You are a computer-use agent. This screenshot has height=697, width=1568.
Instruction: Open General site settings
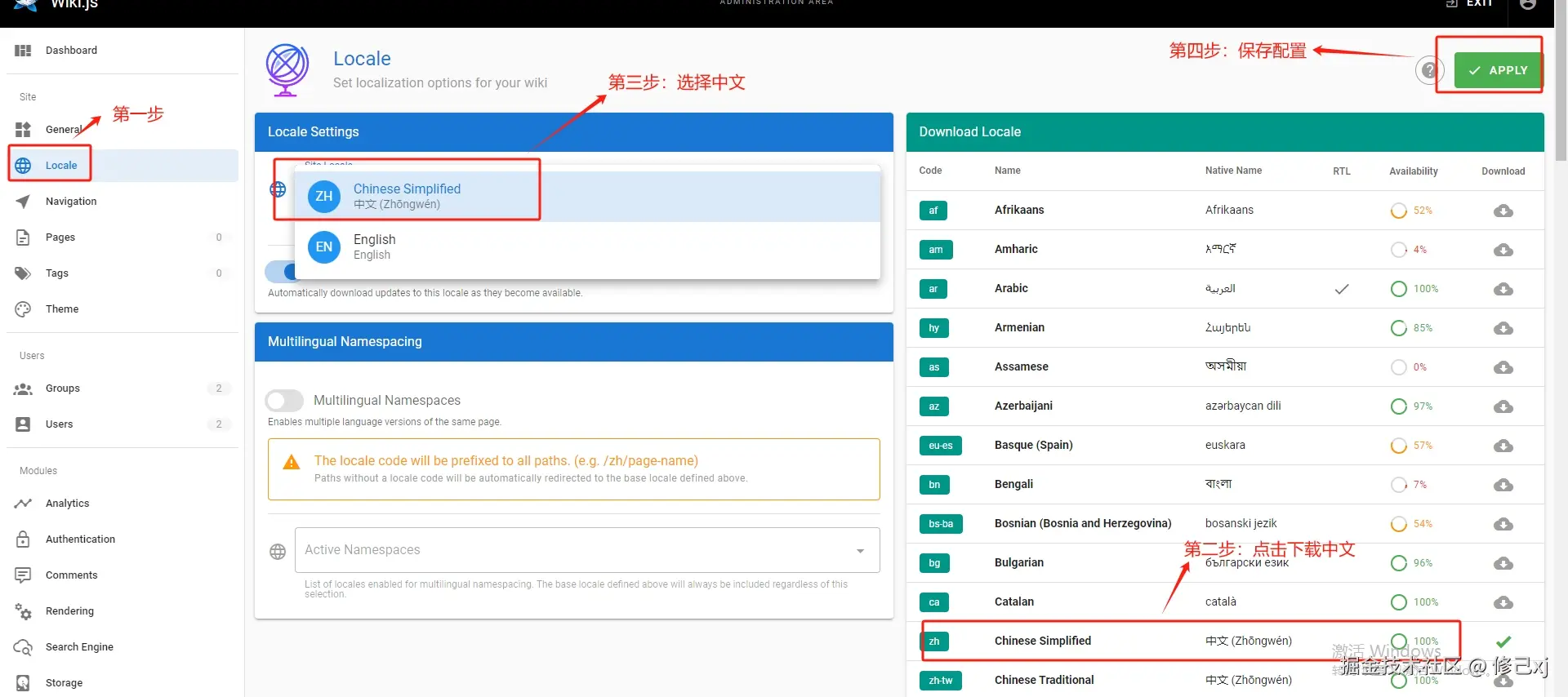[122, 129]
